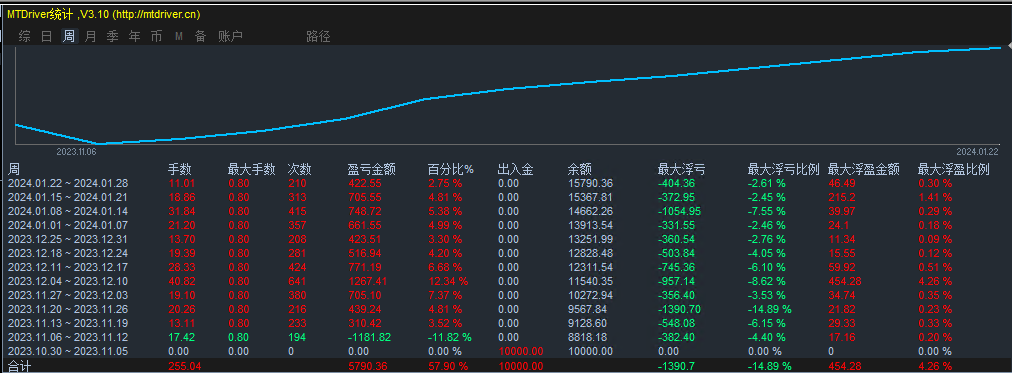Click the balance value 8818.18
Viewport: 1012px width, 373px height.
pyautogui.click(x=587, y=337)
